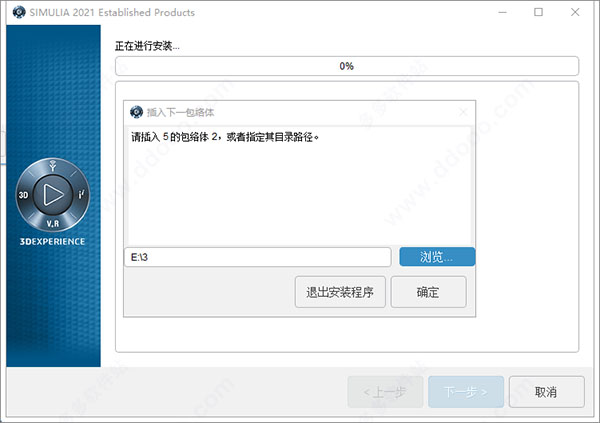Viewport: 600px width, 423px height.
Task: Click the exit installer (退出安装程序) button
Action: pyautogui.click(x=340, y=292)
